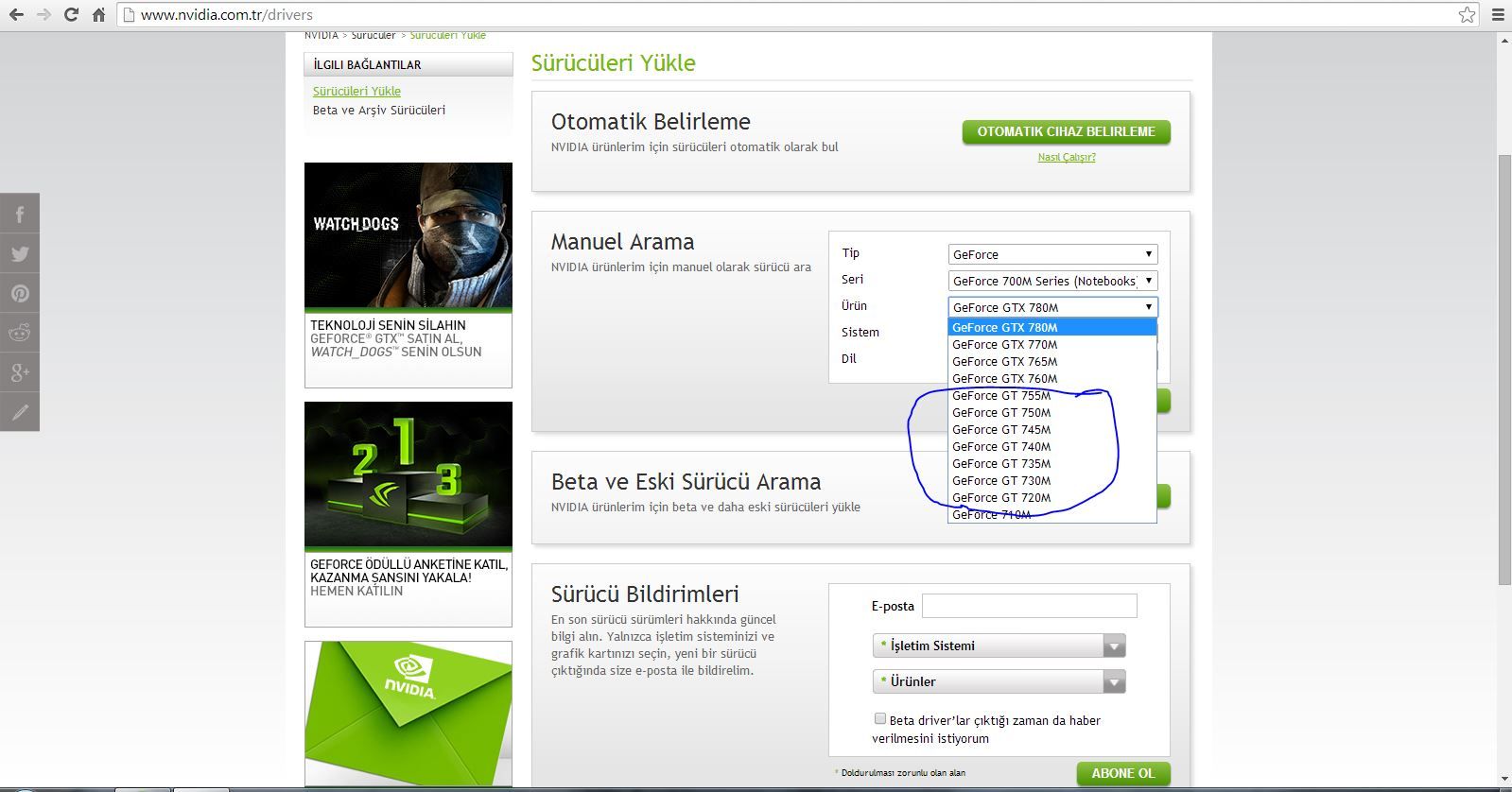Open the NVIDIA green envelope banner
Image resolution: width=1512 pixels, height=792 pixels.
[x=408, y=714]
